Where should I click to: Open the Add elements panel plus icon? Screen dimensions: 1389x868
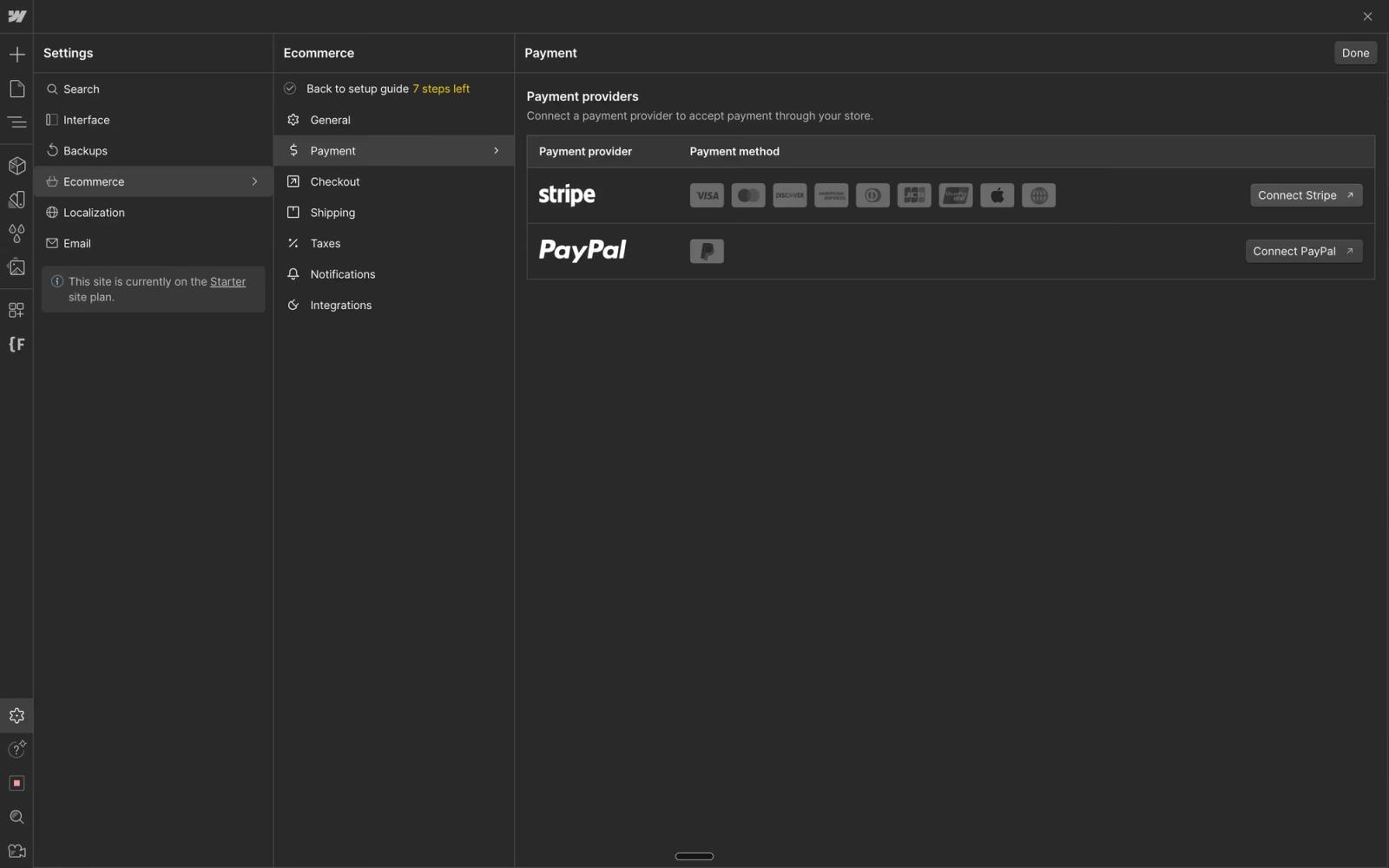[x=16, y=55]
